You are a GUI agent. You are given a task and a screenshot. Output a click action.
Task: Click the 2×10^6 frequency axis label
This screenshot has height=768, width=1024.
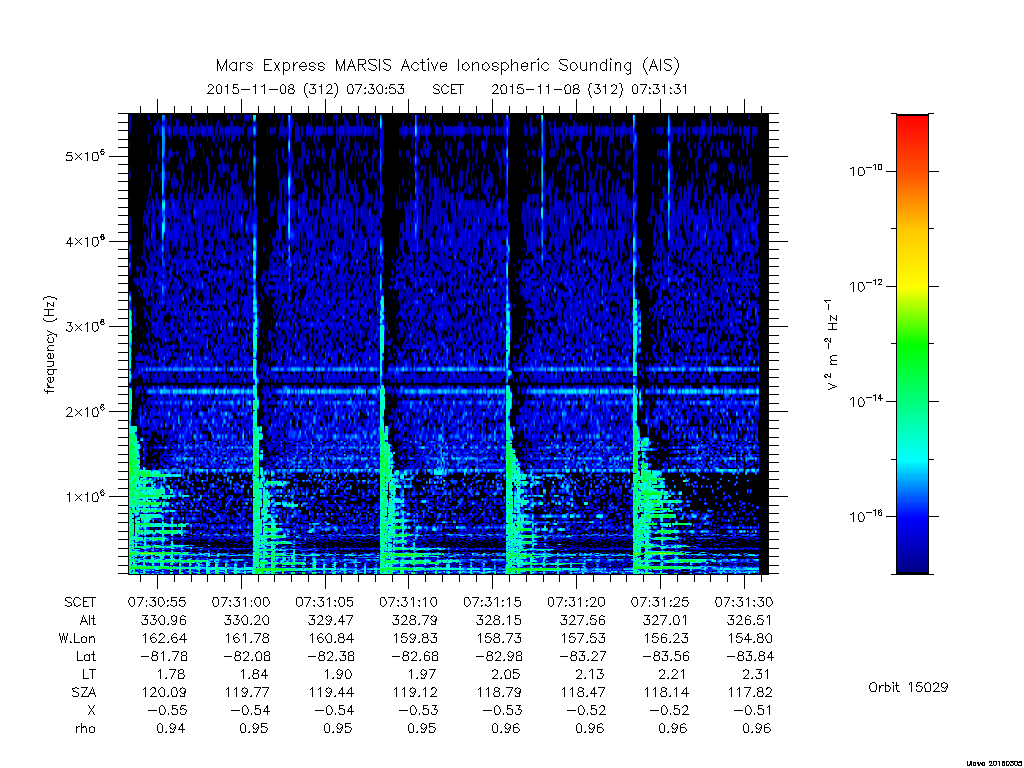click(x=85, y=411)
